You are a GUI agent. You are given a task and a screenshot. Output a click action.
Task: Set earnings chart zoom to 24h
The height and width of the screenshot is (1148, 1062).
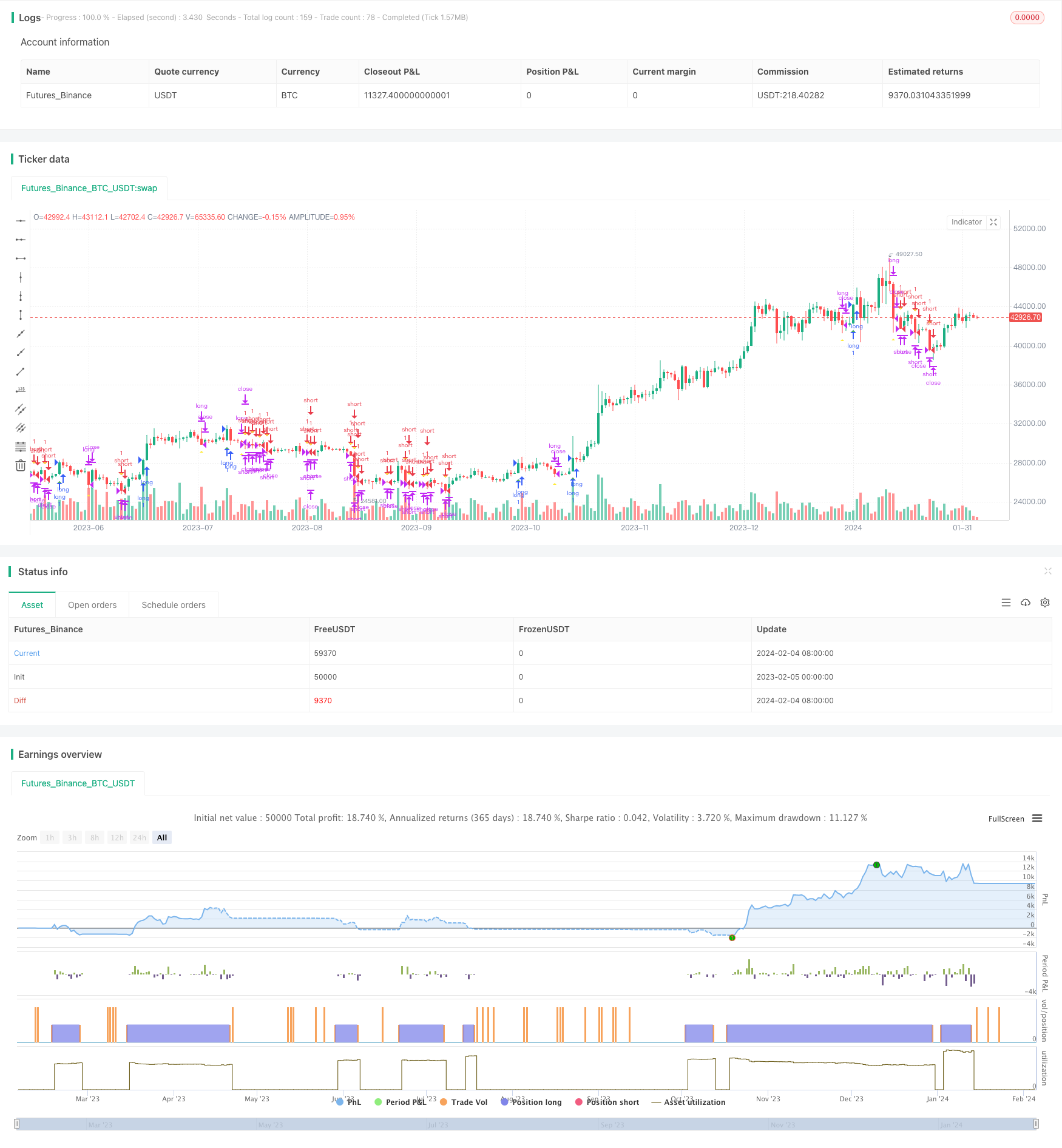[x=140, y=837]
